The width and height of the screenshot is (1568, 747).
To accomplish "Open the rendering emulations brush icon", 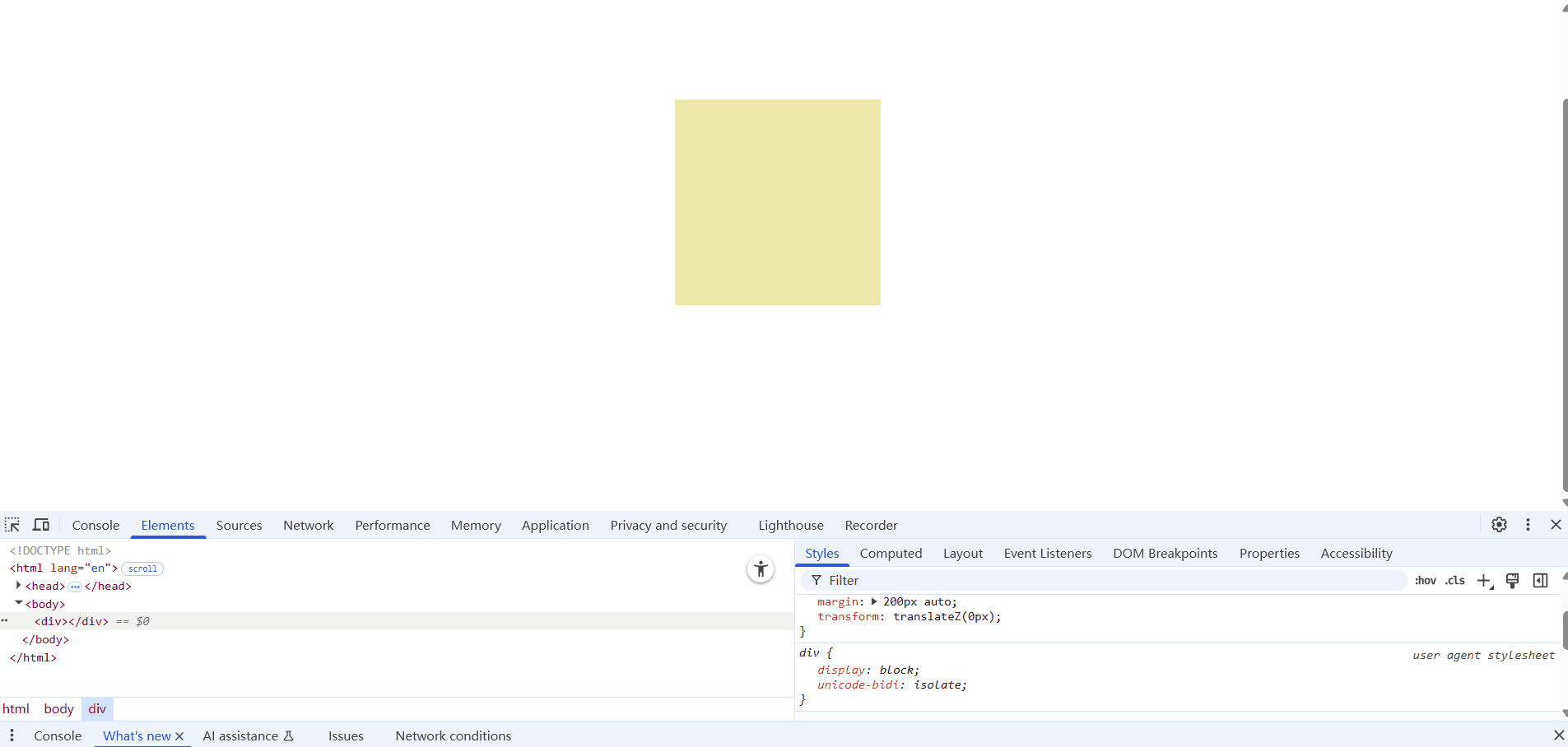I will [x=1512, y=581].
